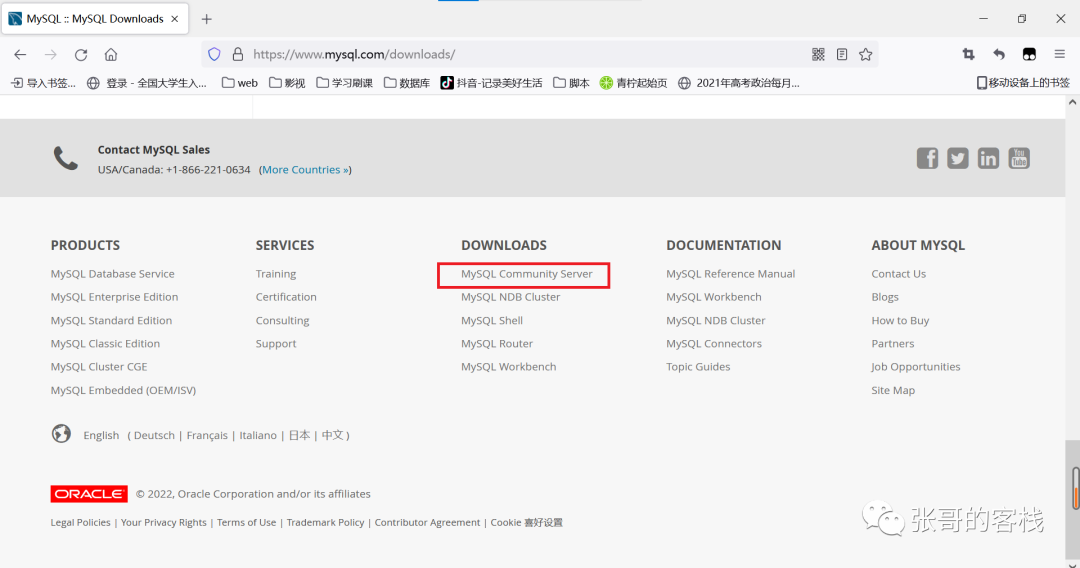Open MySQL Enterprise Edition link
The image size is (1080, 568).
114,297
